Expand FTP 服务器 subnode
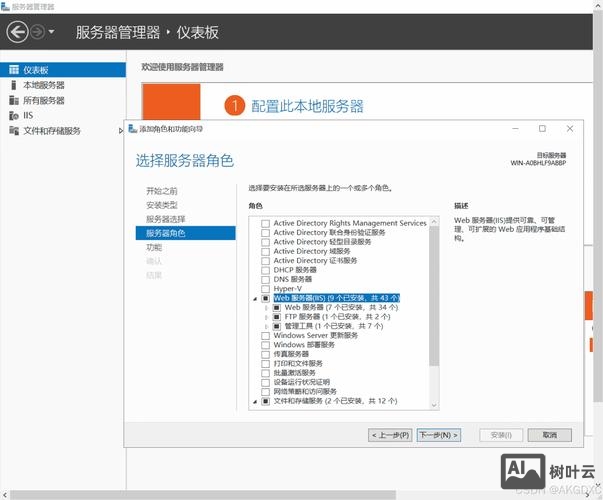The height and width of the screenshot is (500, 603). tap(266, 317)
